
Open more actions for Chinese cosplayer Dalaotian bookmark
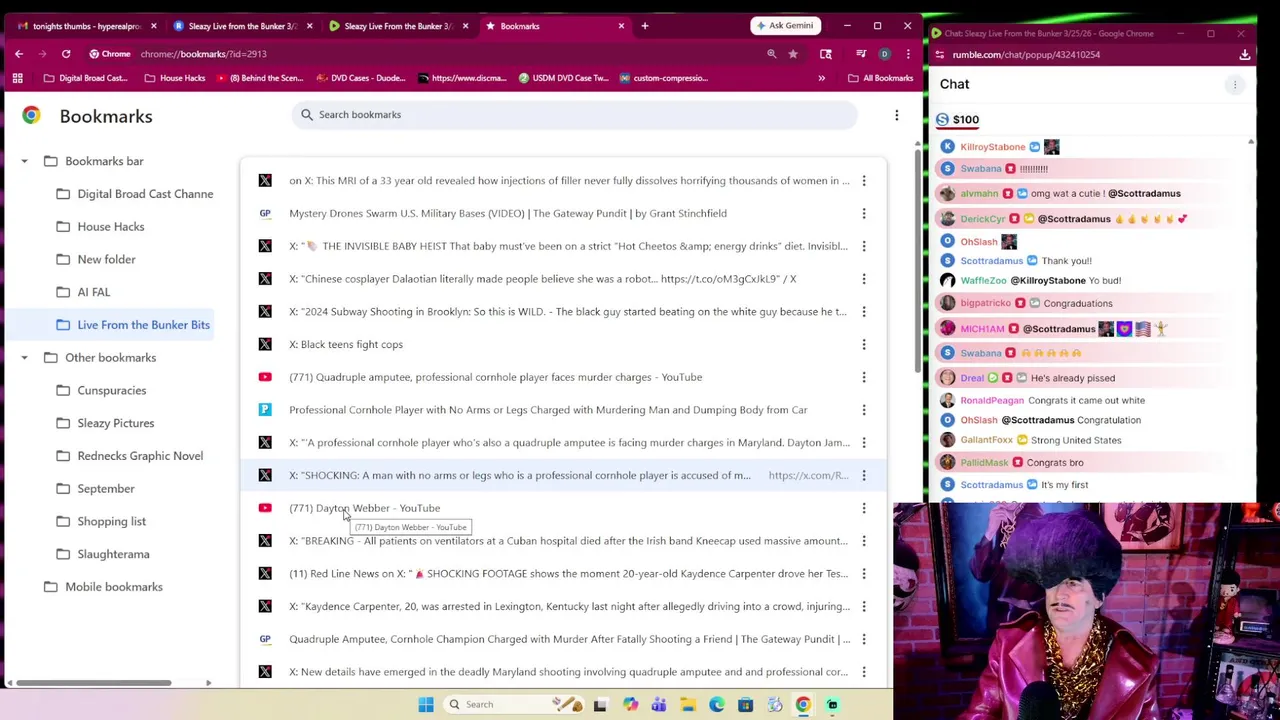pyautogui.click(x=864, y=279)
